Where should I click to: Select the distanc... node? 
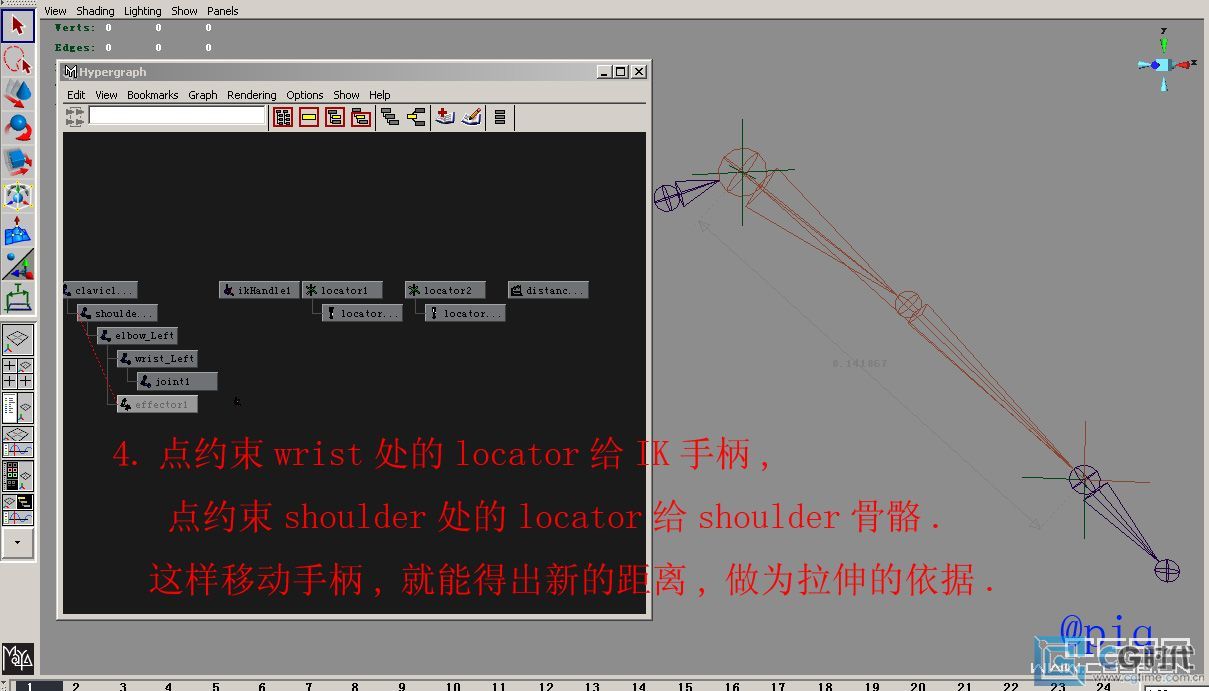[548, 290]
